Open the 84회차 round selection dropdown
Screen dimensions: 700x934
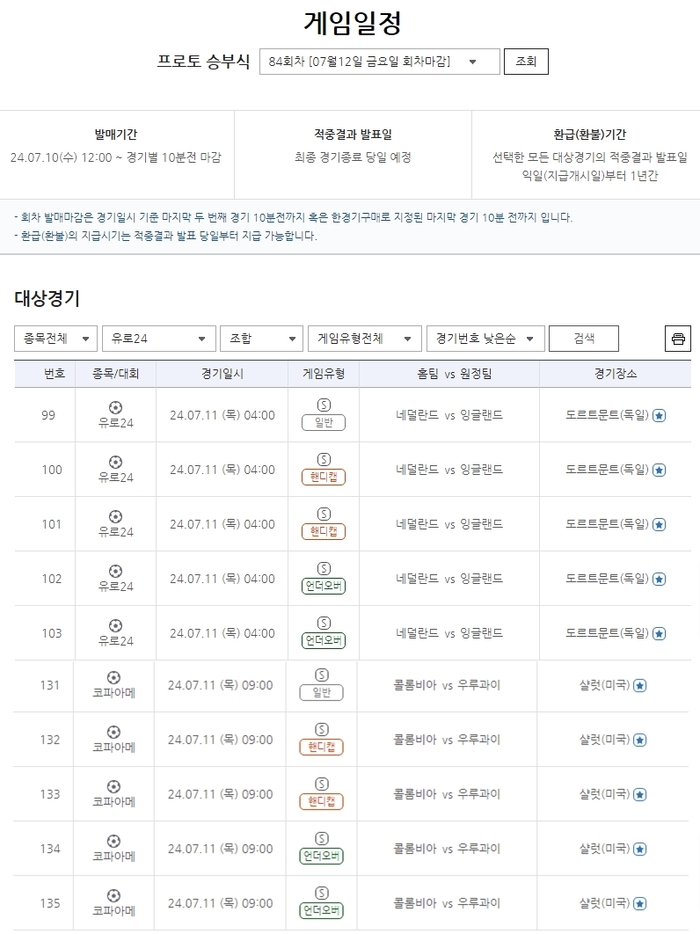(x=379, y=62)
